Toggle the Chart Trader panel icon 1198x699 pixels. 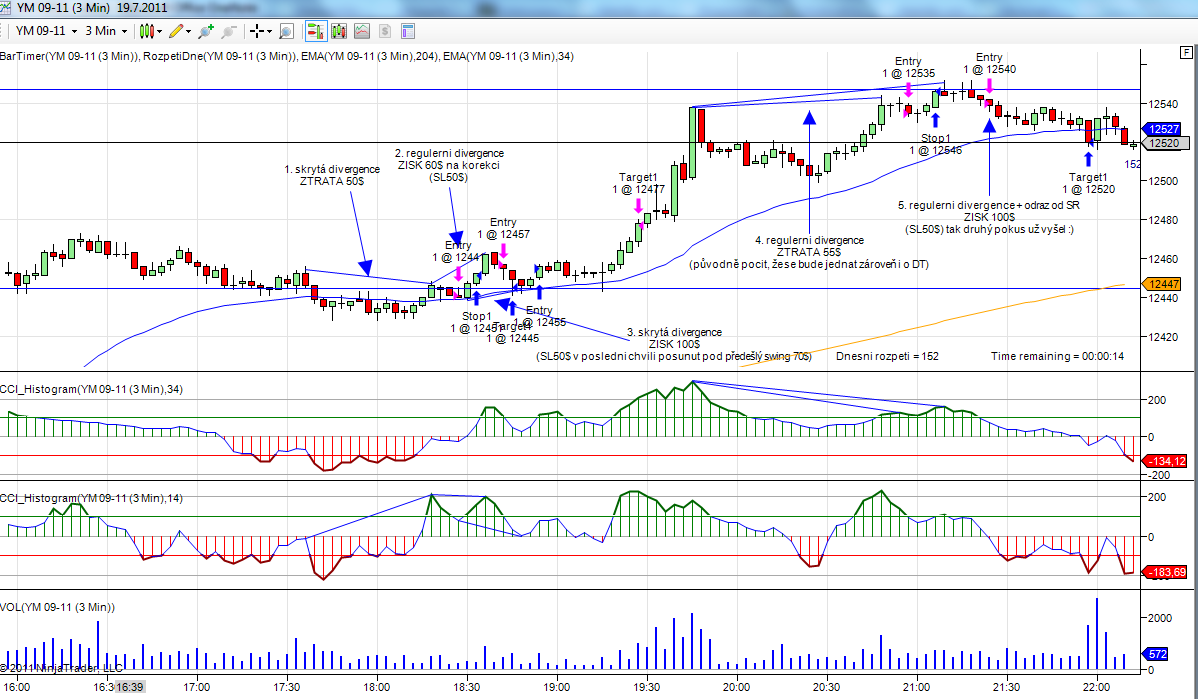pyautogui.click(x=316, y=31)
